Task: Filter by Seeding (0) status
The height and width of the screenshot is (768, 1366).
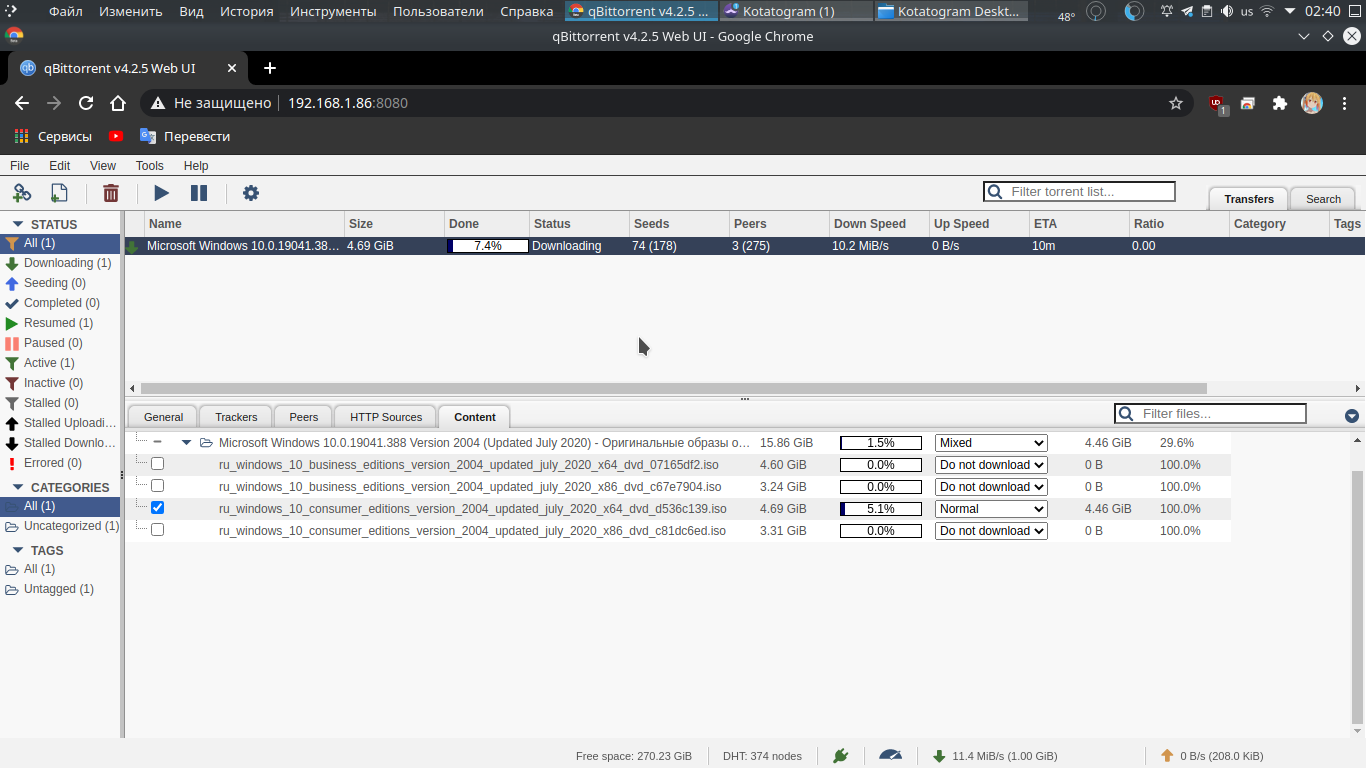Action: (x=60, y=283)
